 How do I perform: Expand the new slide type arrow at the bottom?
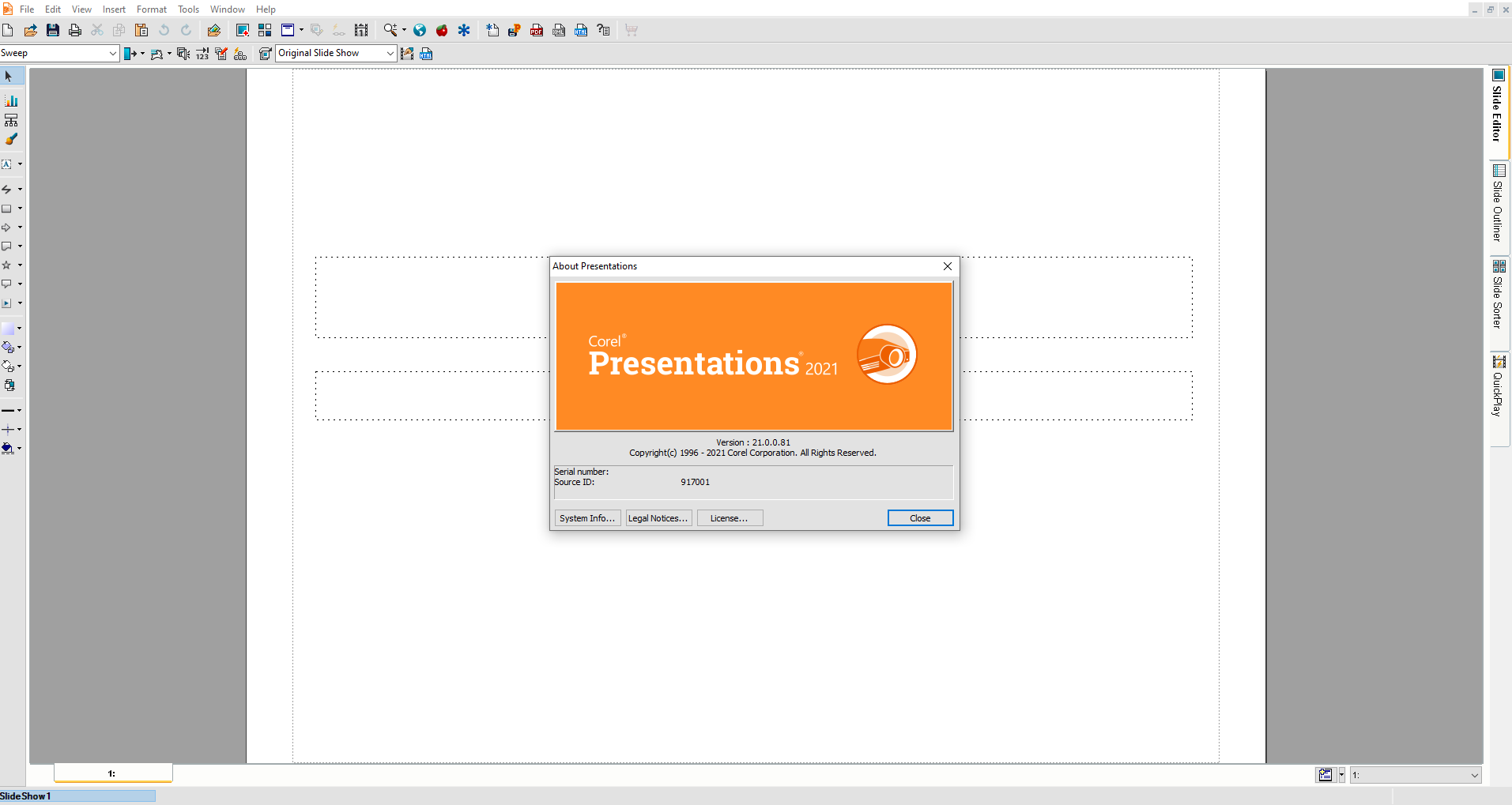point(1341,775)
